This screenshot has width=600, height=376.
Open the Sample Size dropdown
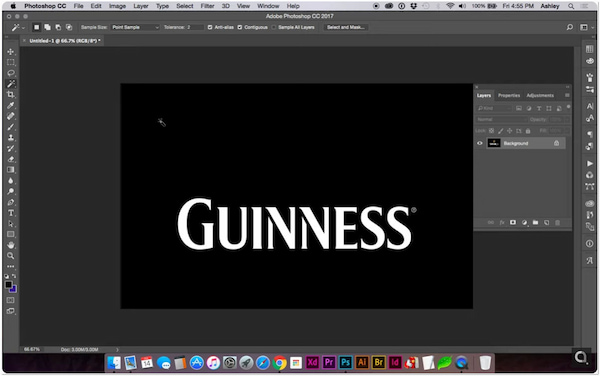(135, 27)
